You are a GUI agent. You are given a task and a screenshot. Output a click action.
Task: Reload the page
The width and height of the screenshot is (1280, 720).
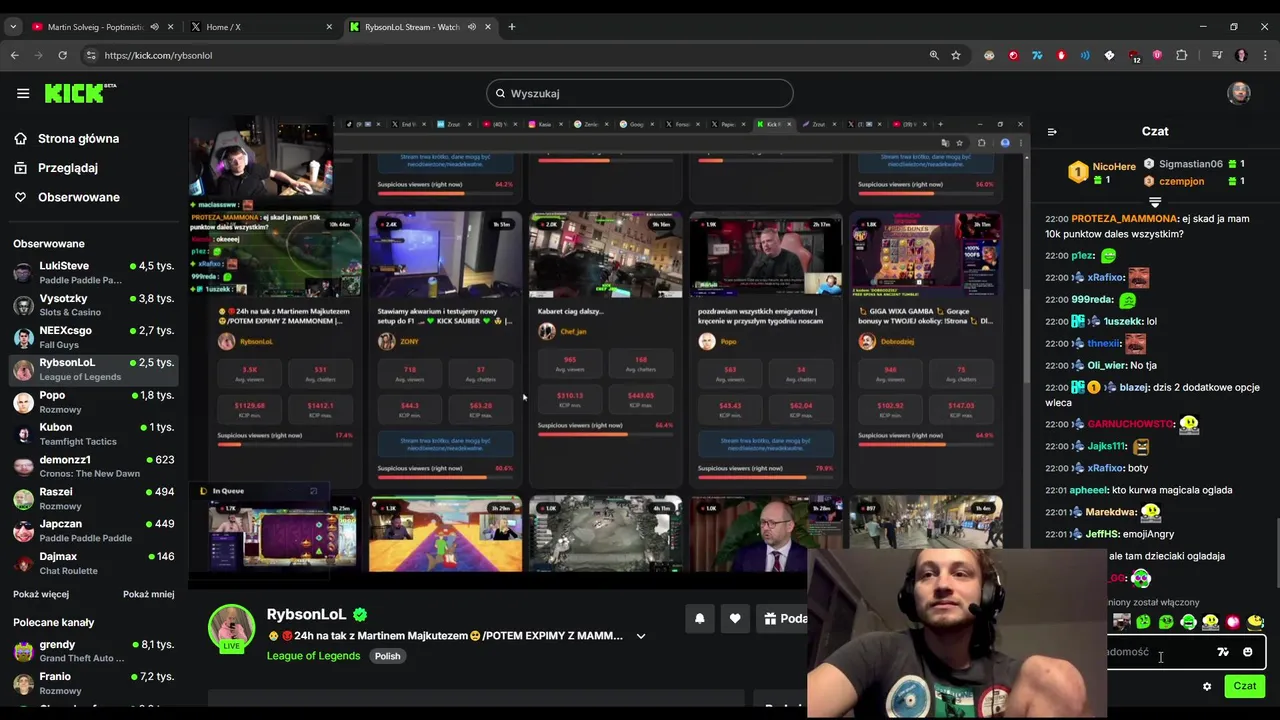(62, 55)
